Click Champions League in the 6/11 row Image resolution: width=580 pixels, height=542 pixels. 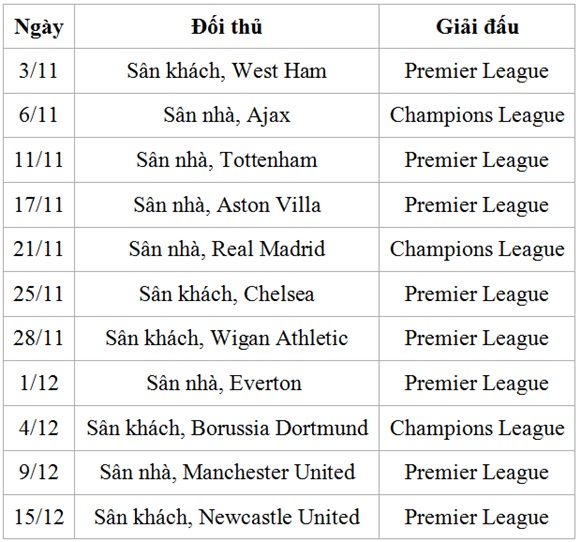tap(477, 115)
